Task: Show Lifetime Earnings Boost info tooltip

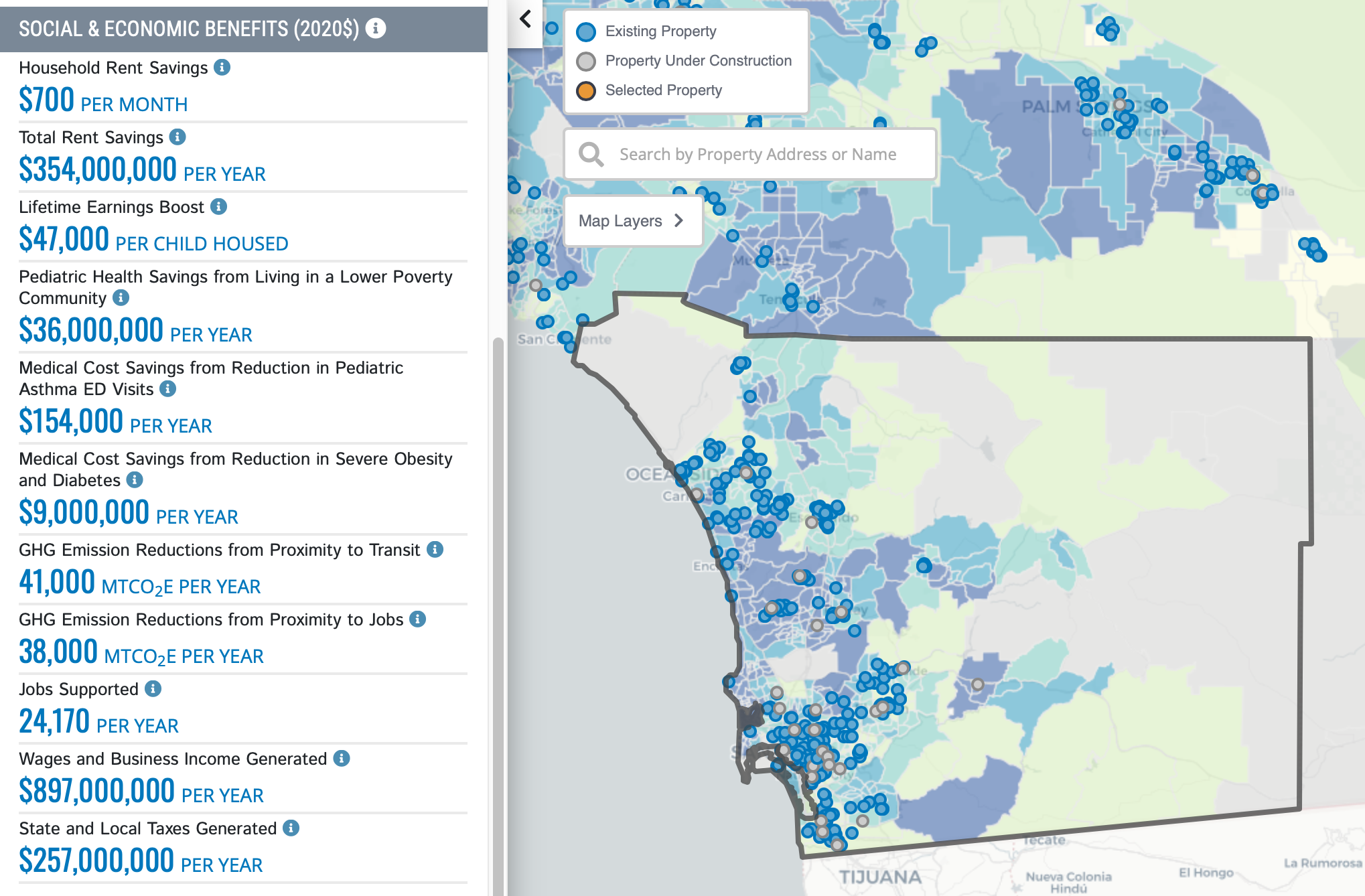Action: pos(218,206)
